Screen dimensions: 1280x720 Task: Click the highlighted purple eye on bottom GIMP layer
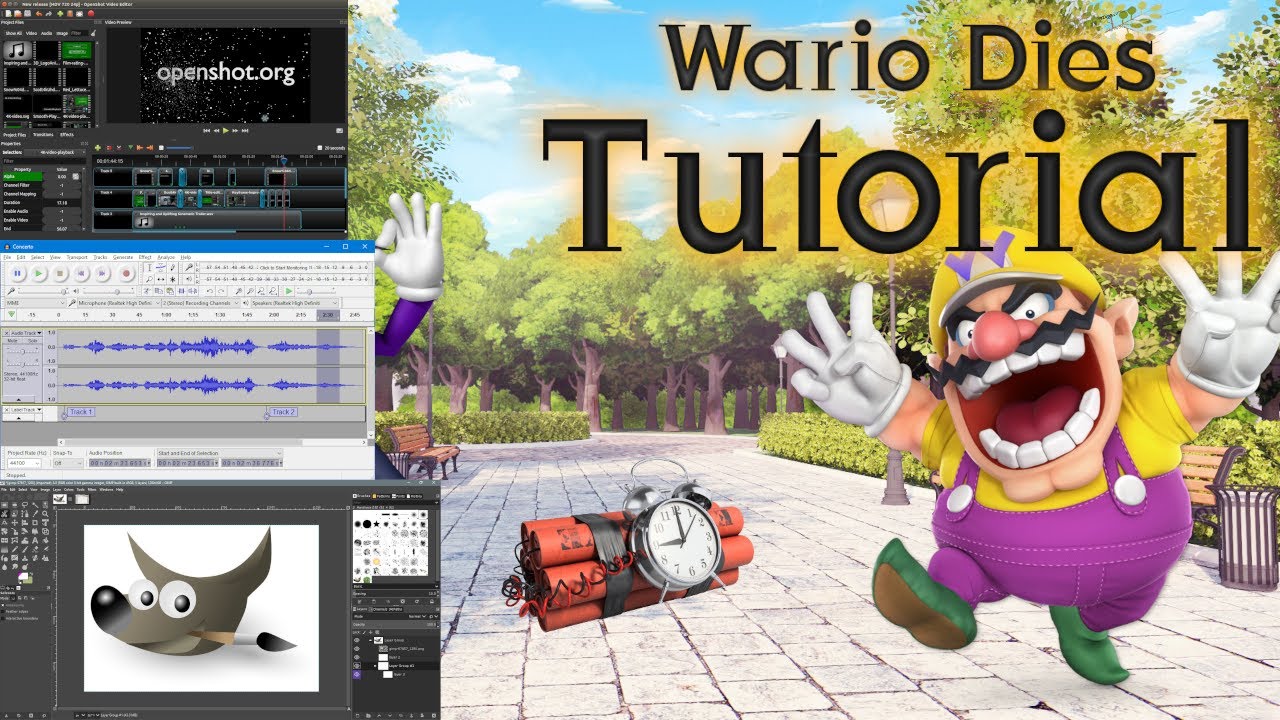[x=357, y=674]
